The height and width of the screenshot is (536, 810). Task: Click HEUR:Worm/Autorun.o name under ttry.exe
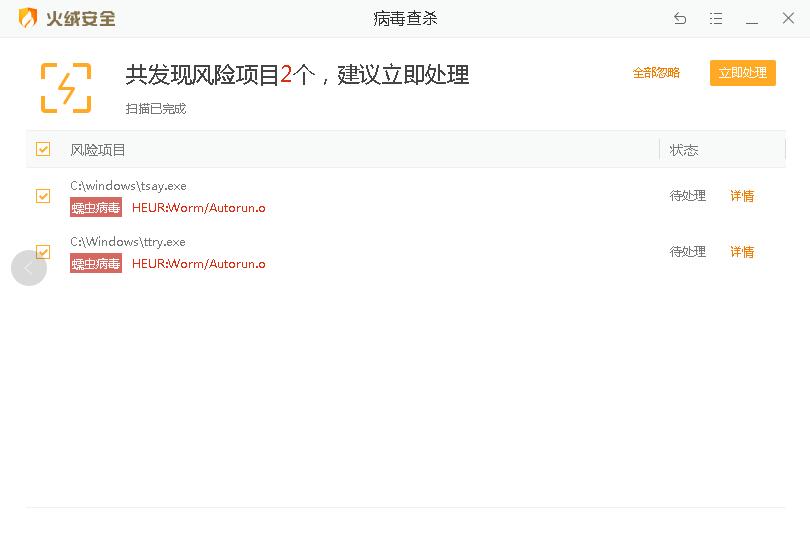199,264
